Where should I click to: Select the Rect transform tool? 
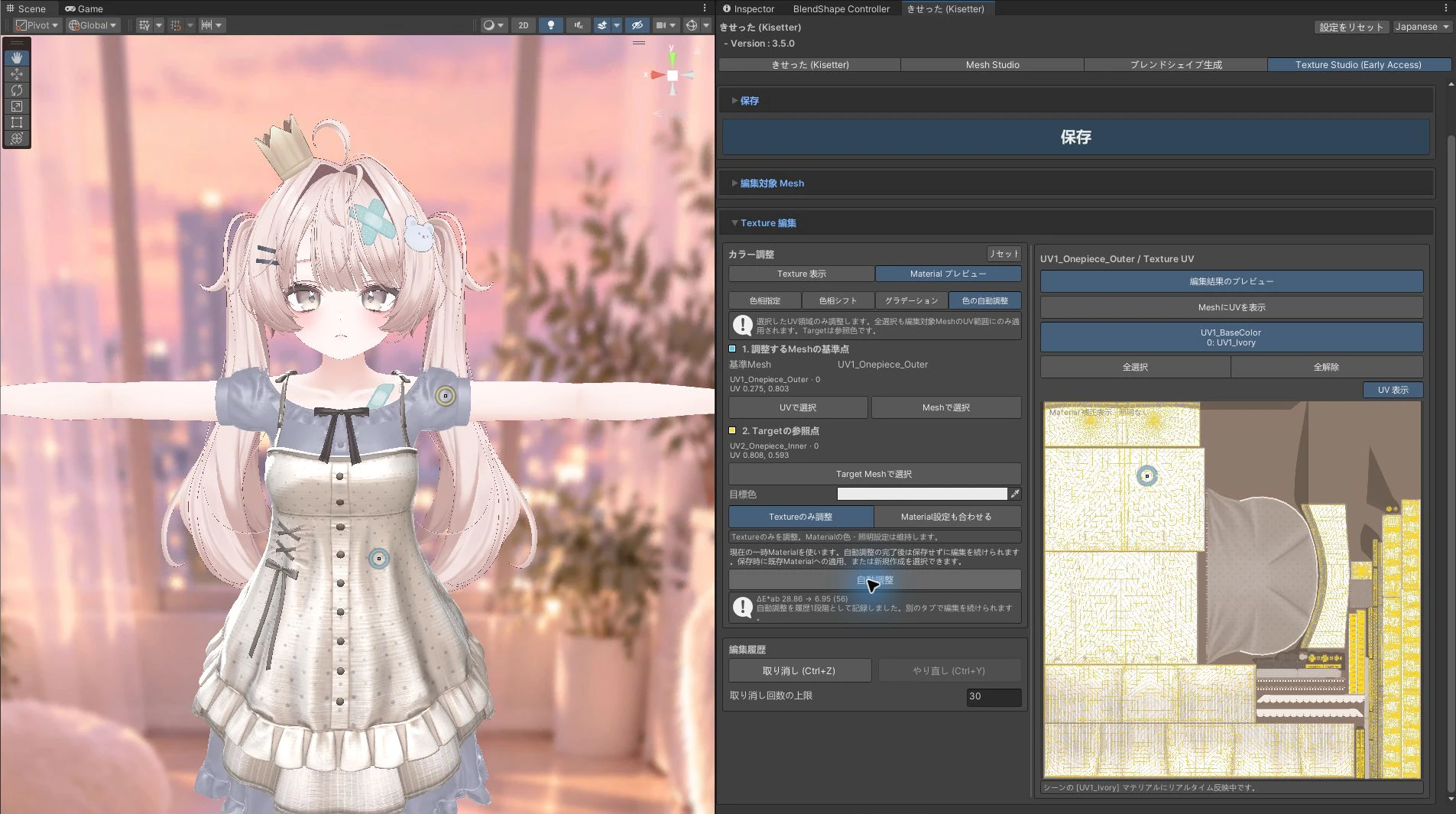pos(17,122)
